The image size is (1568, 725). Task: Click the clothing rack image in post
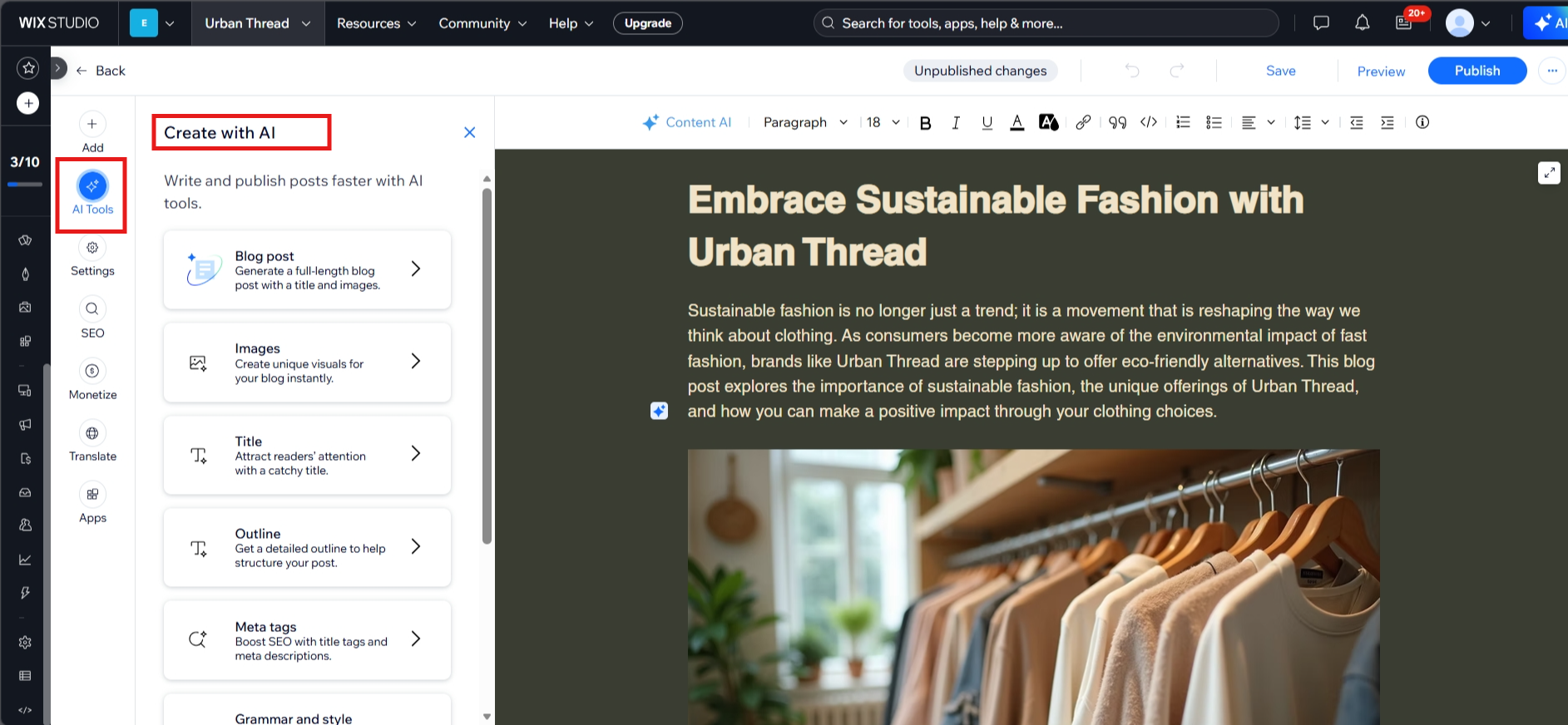[1033, 587]
